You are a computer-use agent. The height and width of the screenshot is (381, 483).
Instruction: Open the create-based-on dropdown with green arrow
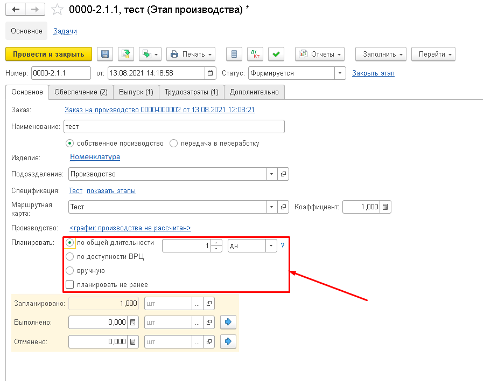click(150, 54)
